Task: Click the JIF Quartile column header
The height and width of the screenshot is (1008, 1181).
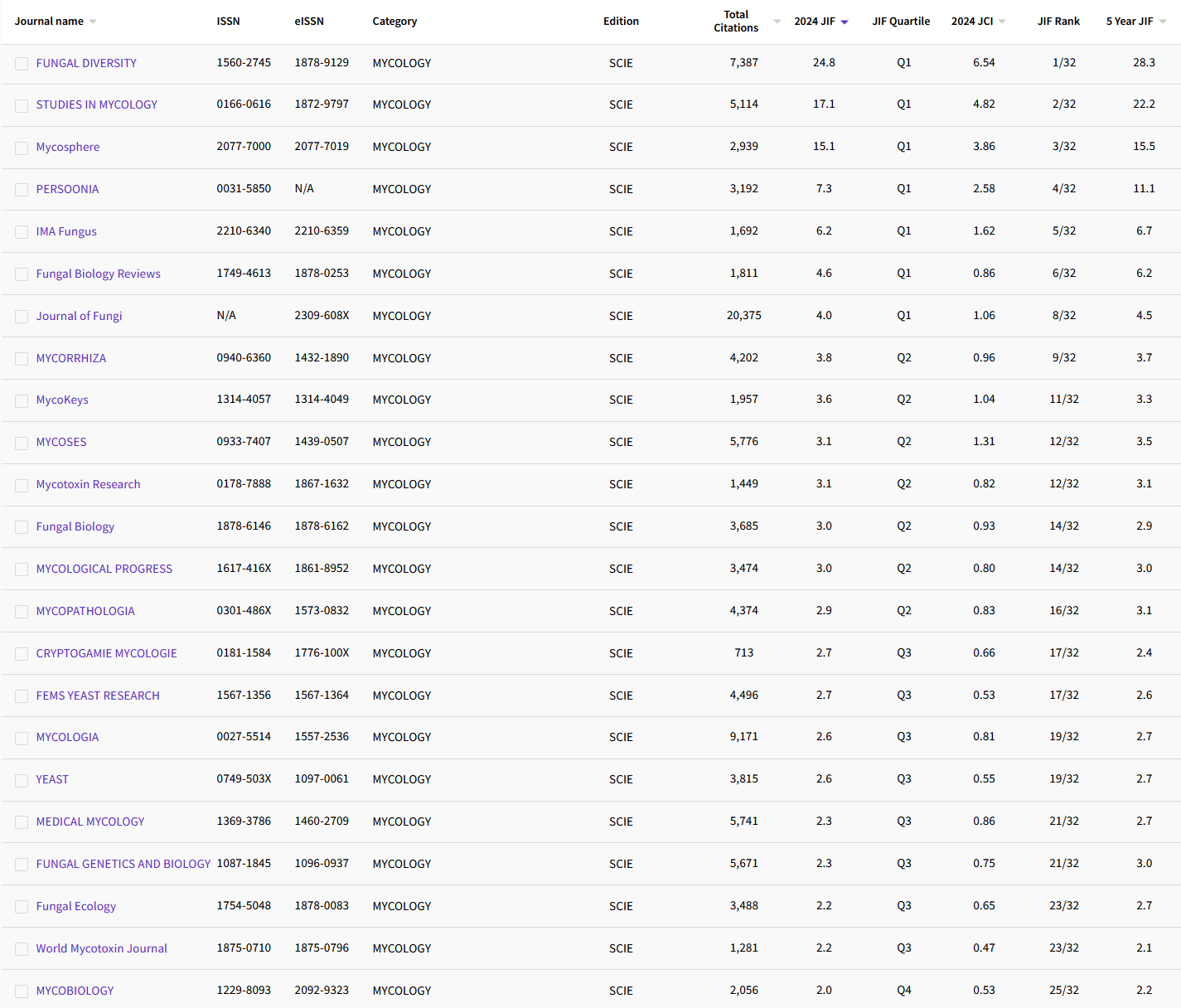Action: click(901, 22)
